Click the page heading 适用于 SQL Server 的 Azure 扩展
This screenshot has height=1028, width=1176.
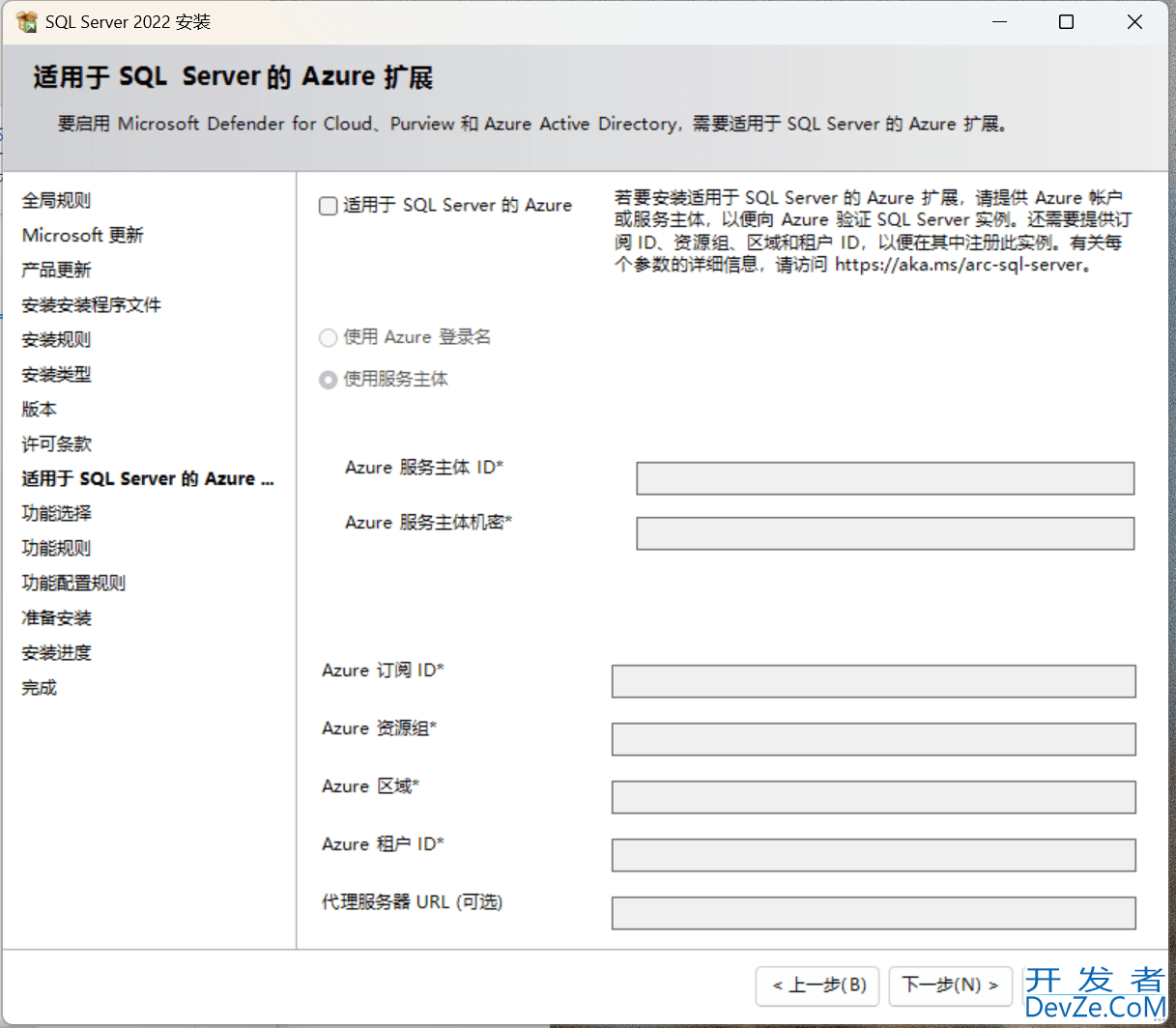233,77
